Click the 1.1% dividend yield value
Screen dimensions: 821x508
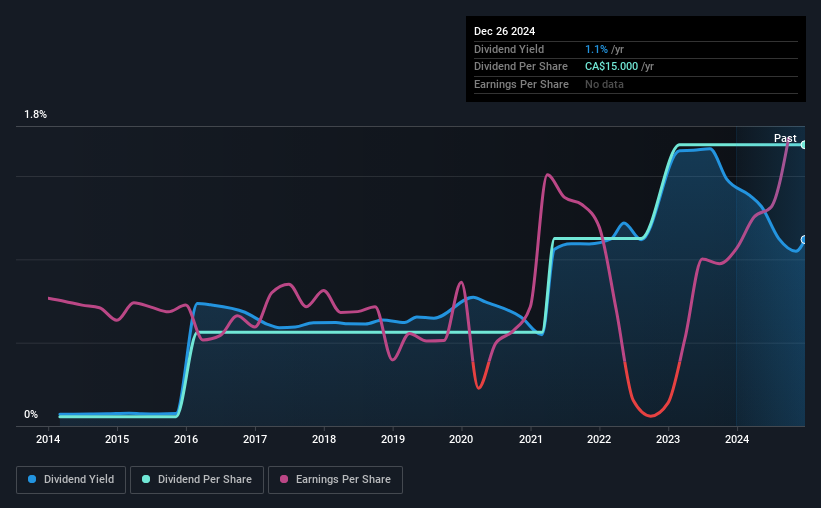596,49
